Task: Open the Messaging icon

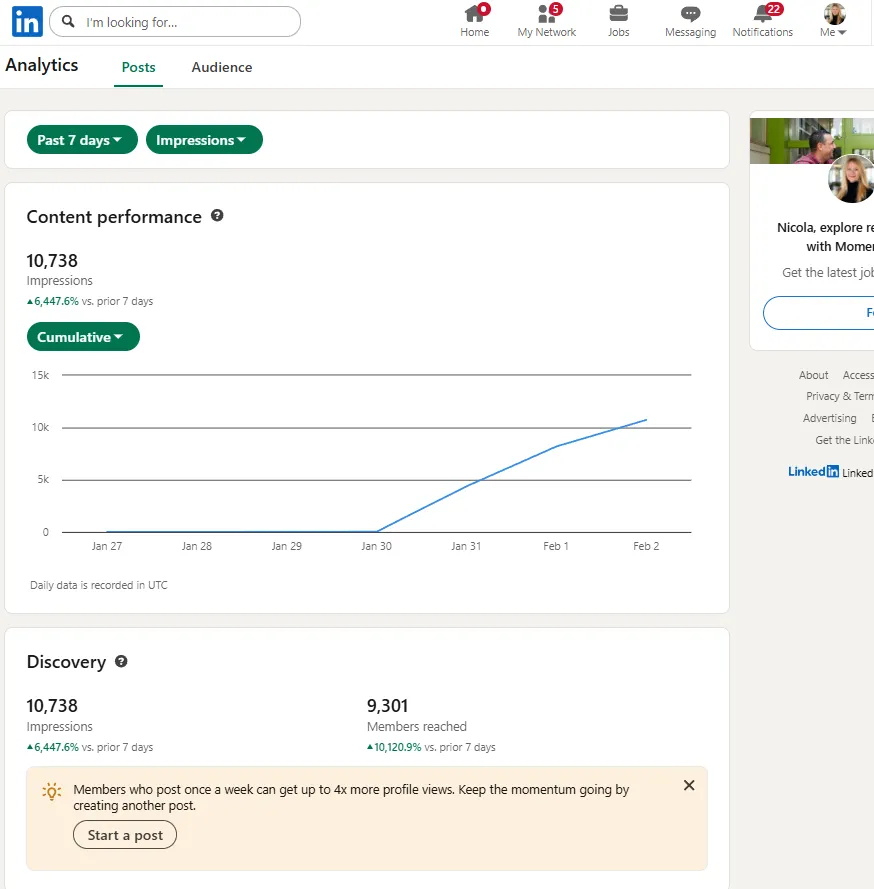Action: tap(690, 15)
